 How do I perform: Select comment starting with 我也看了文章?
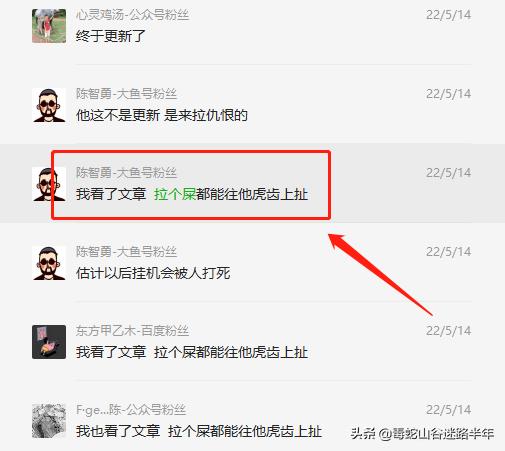199,431
